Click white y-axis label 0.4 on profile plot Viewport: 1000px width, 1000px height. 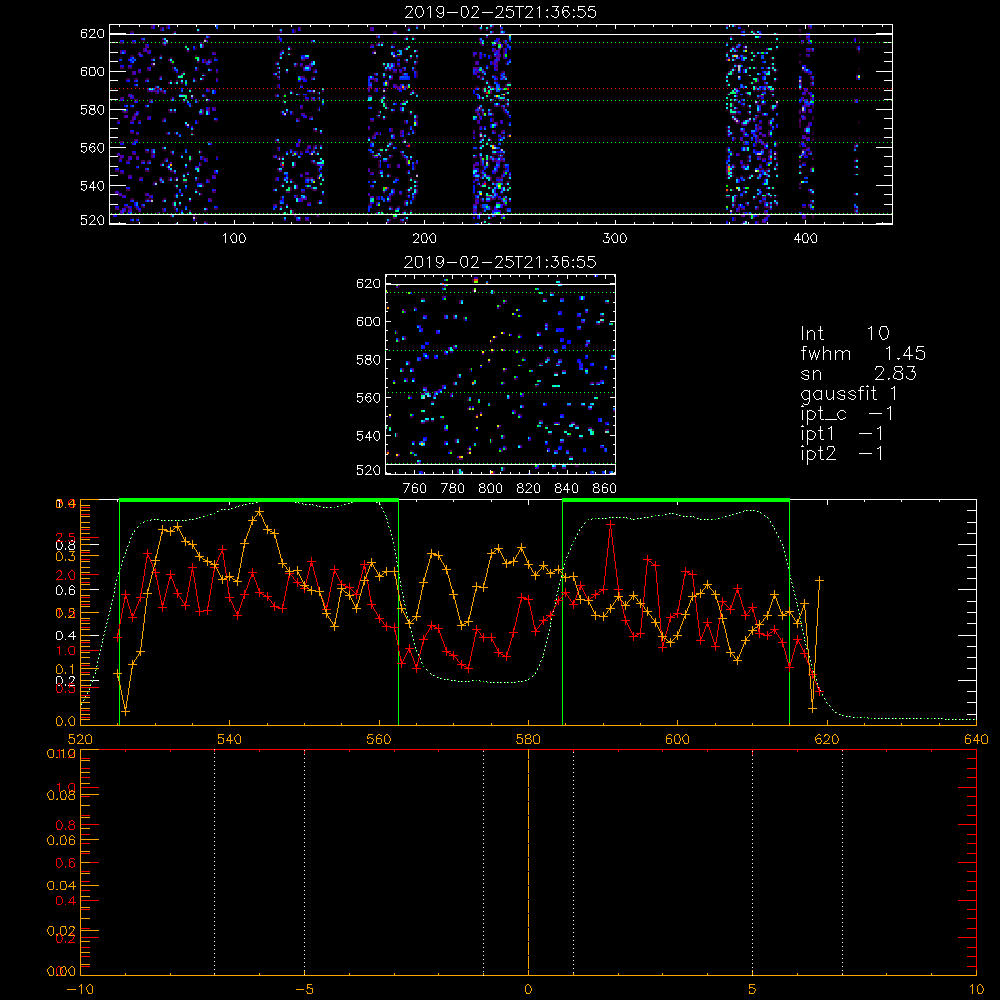point(66,635)
